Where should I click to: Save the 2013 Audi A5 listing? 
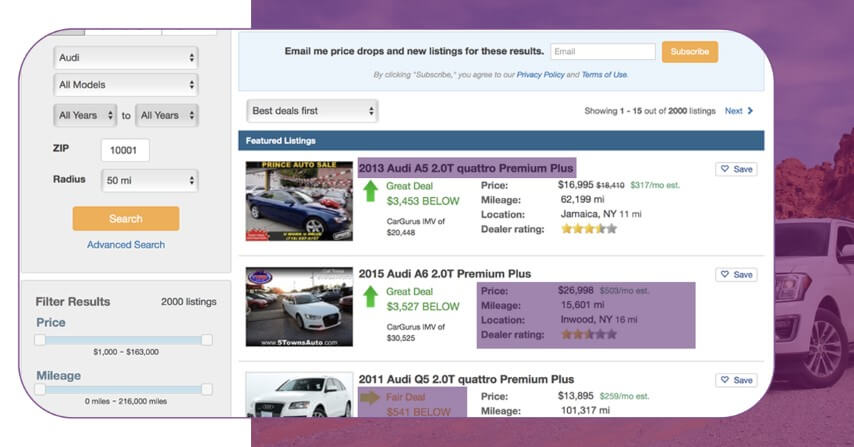[736, 169]
